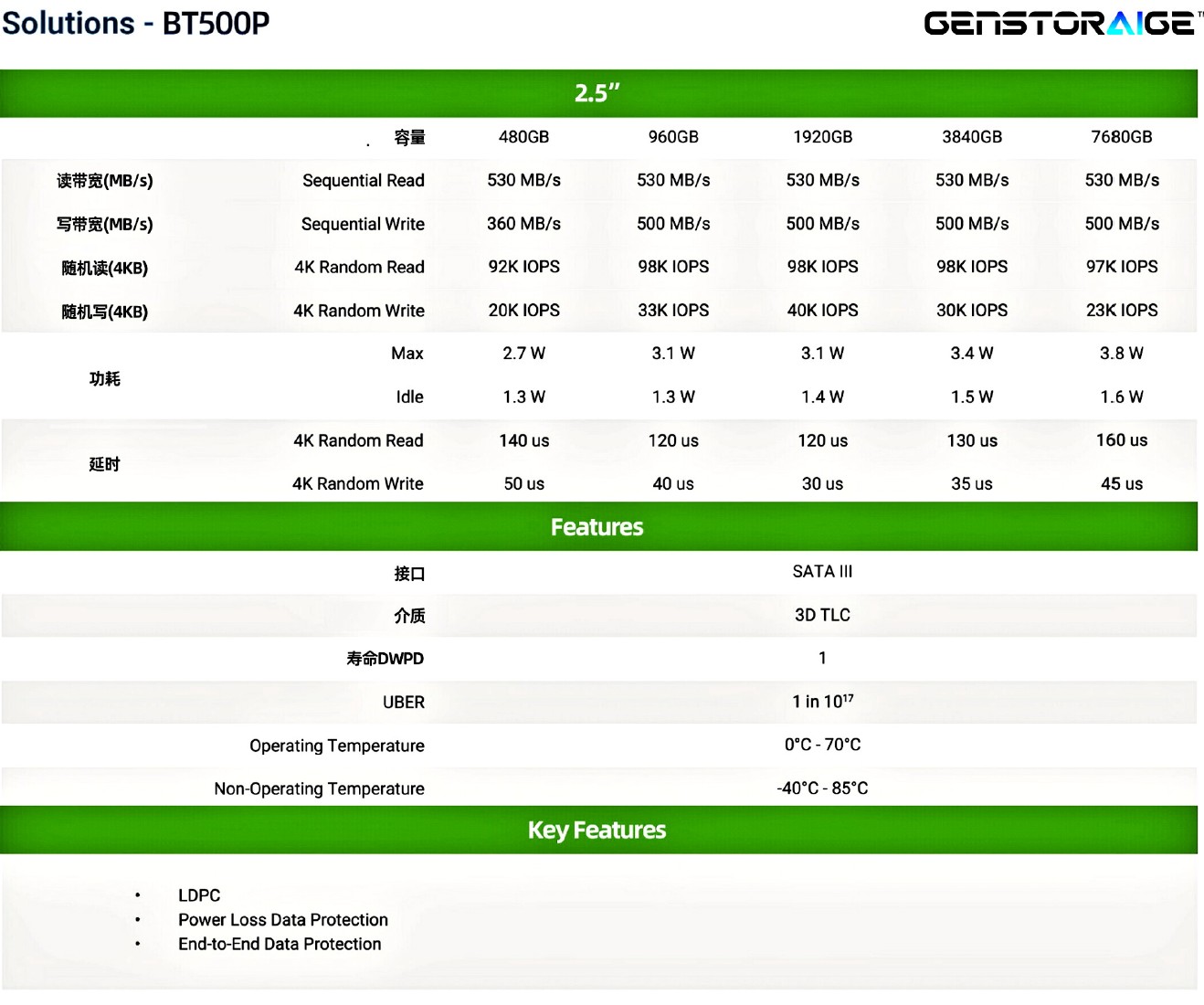Click the 92K IOPS cell
The height and width of the screenshot is (1005, 1204).
(x=524, y=267)
